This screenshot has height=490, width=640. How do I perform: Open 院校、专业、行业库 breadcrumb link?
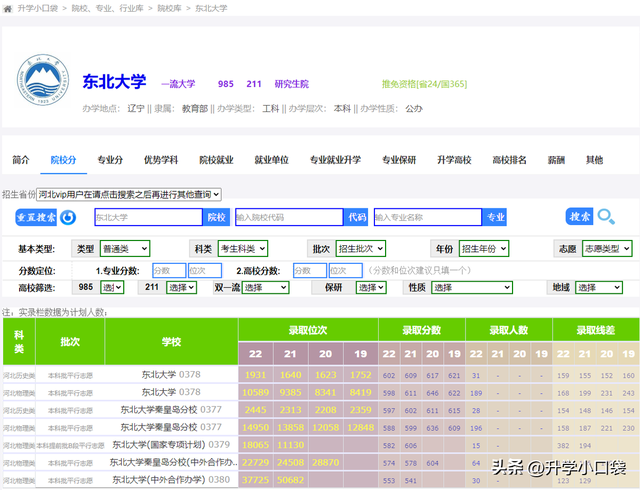pos(107,8)
